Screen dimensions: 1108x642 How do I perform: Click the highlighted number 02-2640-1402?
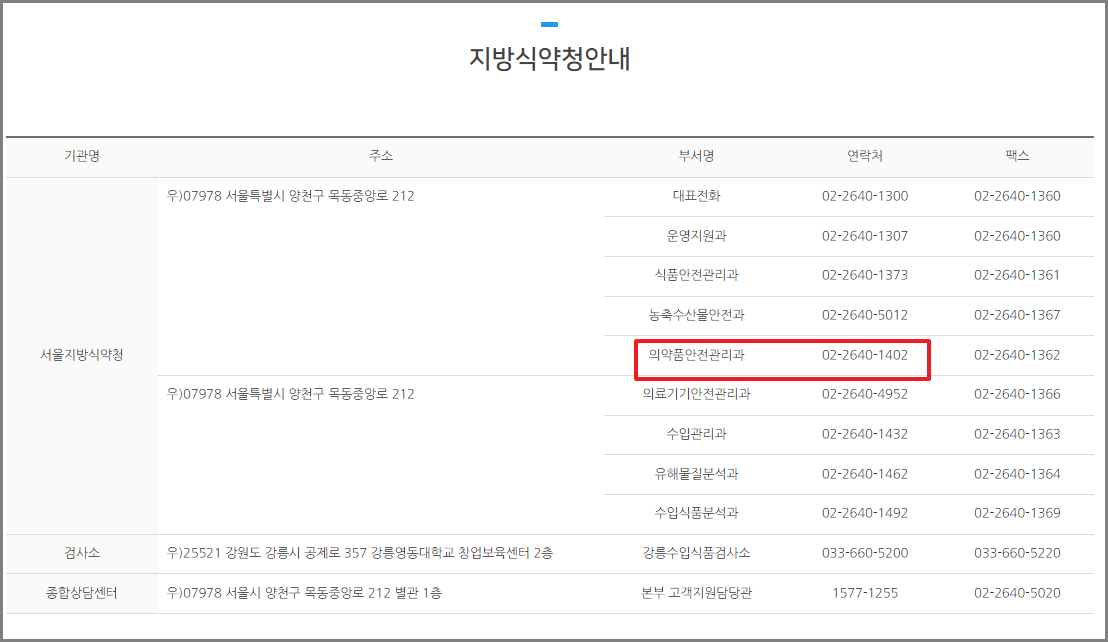(x=865, y=355)
